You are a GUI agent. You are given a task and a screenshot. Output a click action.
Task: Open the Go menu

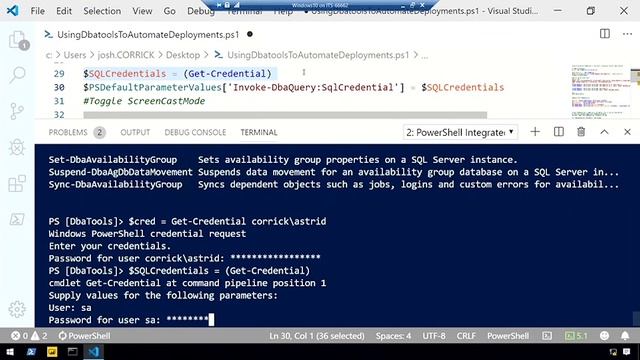169,11
